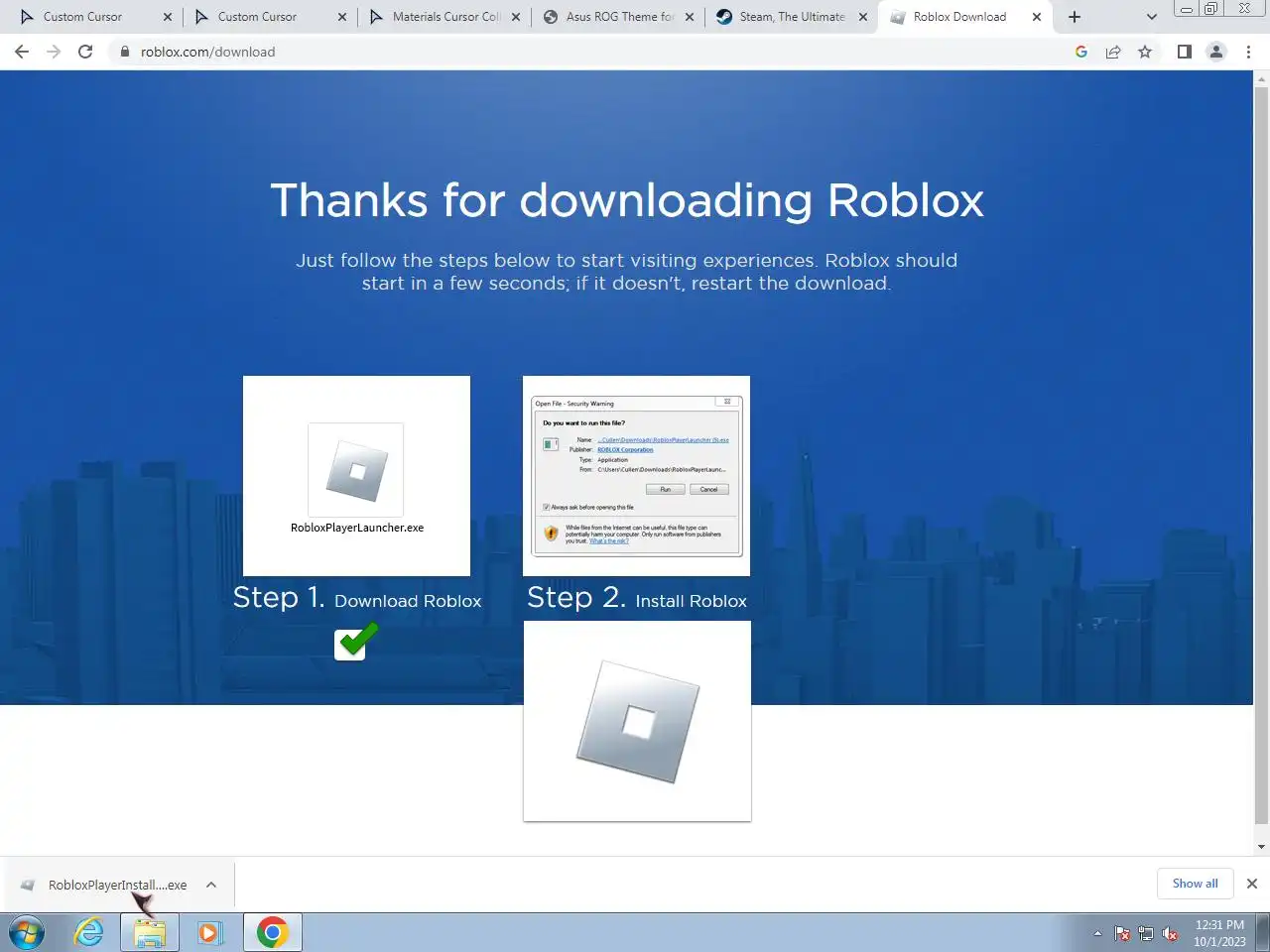Click the 'Step 2. Install Roblox' text
Viewport: 1270px width, 952px height.
[x=637, y=598]
